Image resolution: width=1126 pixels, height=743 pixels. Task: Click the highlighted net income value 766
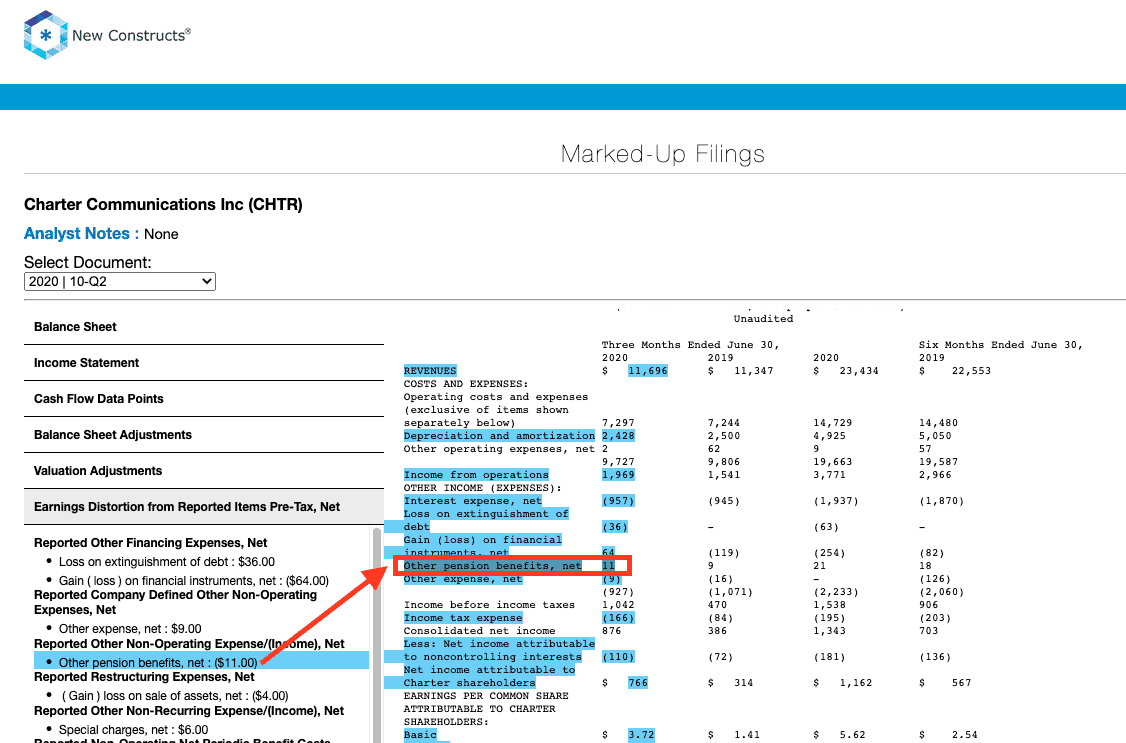[x=638, y=682]
